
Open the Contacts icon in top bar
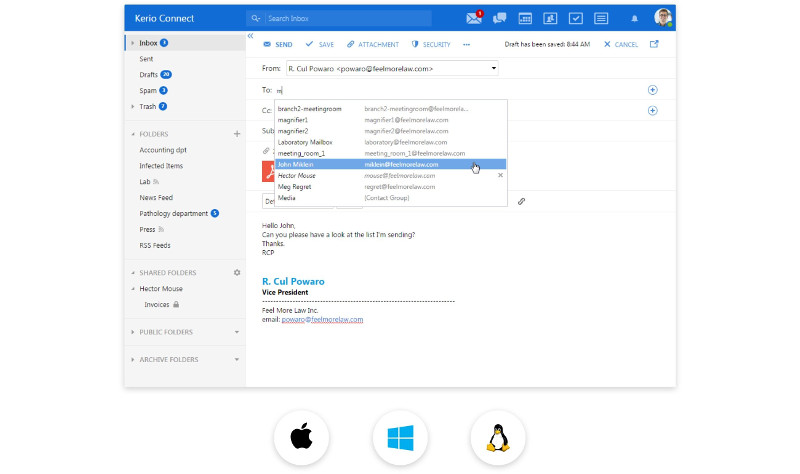point(550,18)
